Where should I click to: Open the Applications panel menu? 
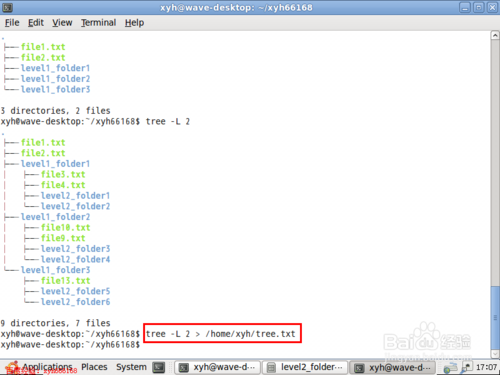(47, 367)
